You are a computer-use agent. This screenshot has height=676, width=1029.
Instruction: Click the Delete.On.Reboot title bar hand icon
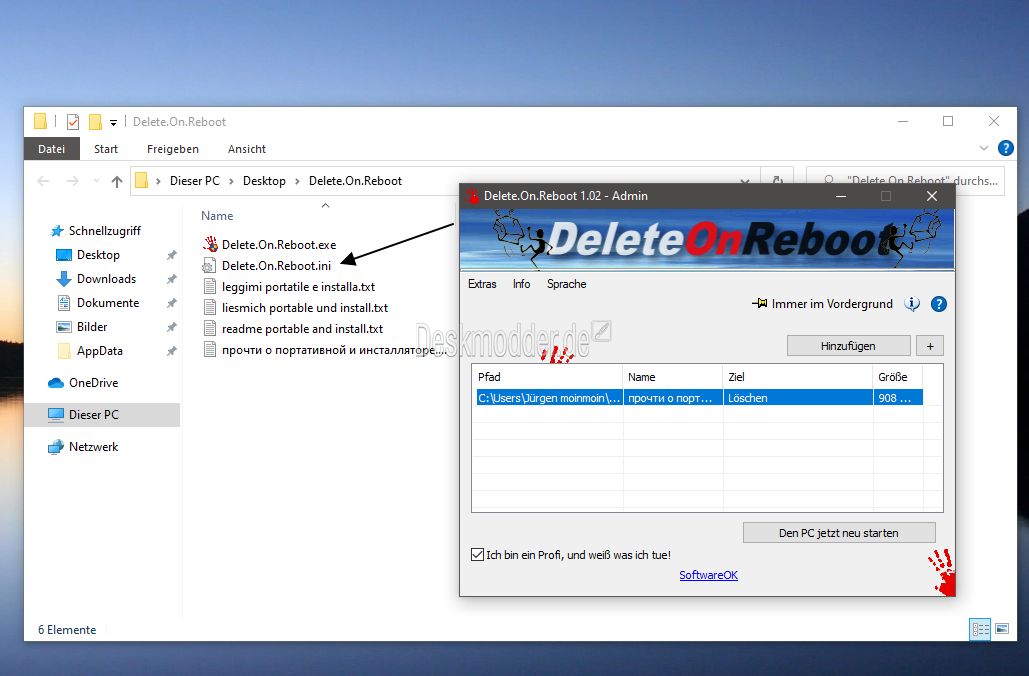tap(472, 196)
